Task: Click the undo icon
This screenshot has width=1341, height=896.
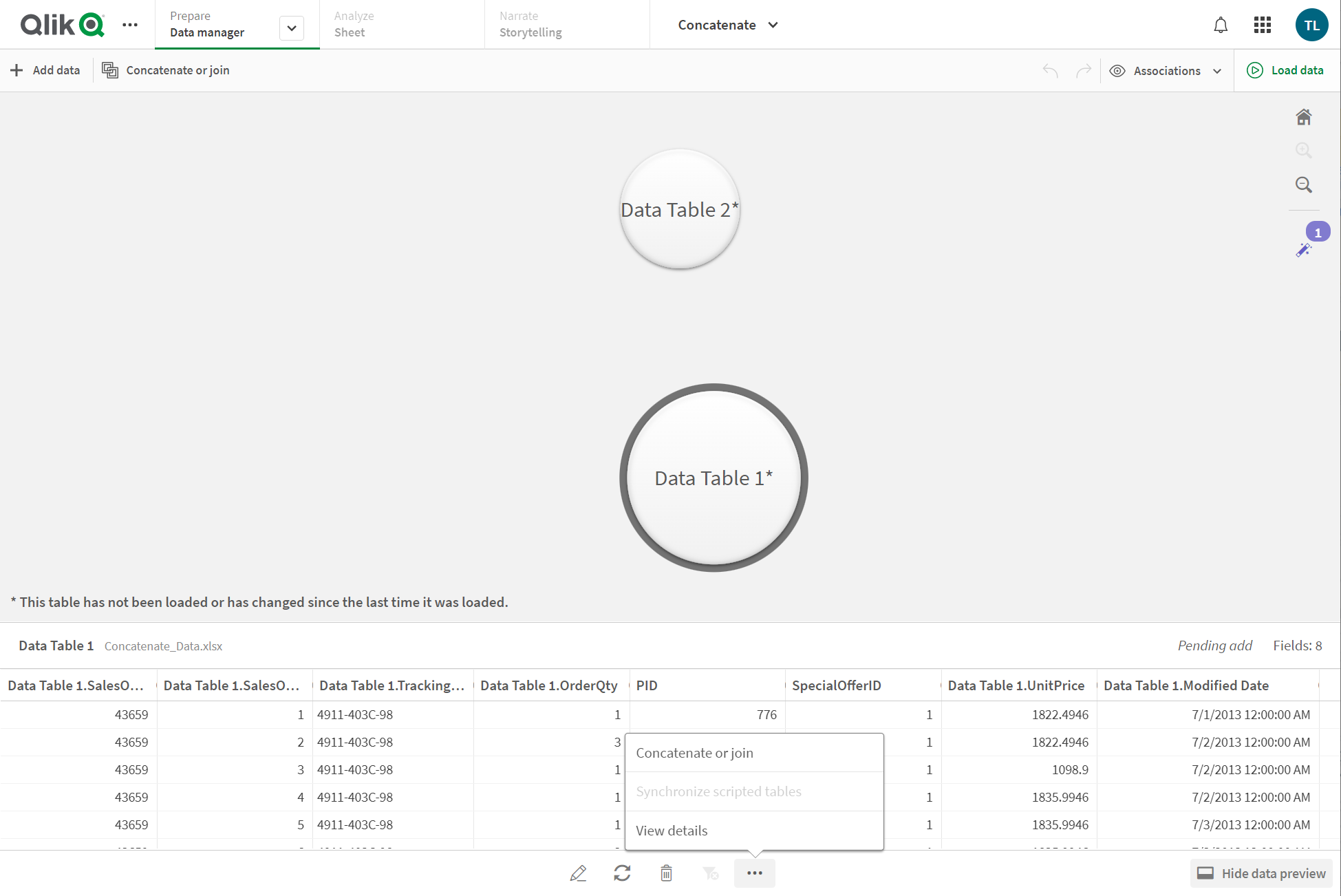Action: click(x=1049, y=69)
